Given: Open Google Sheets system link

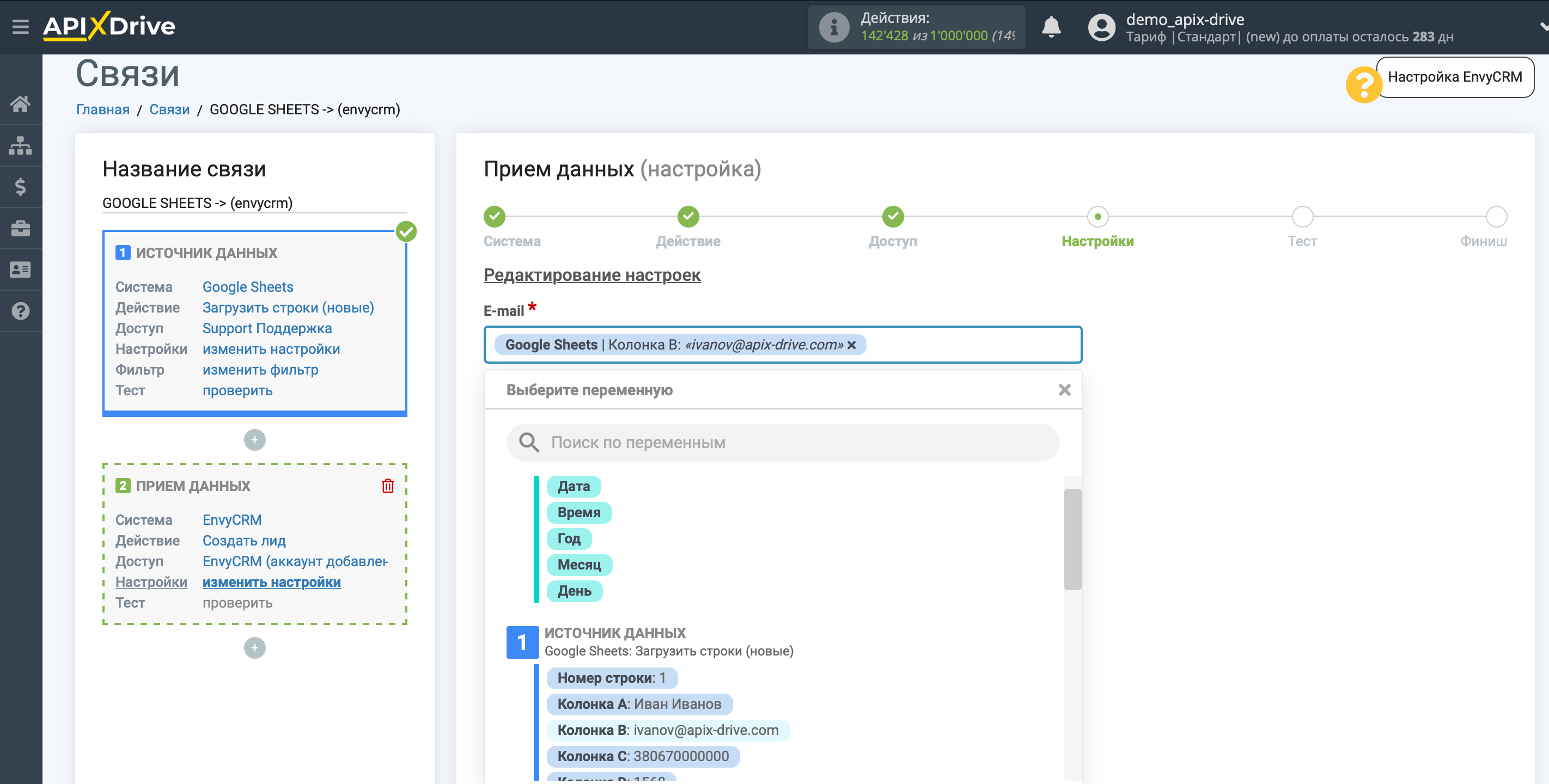Looking at the screenshot, I should pyautogui.click(x=248, y=287).
